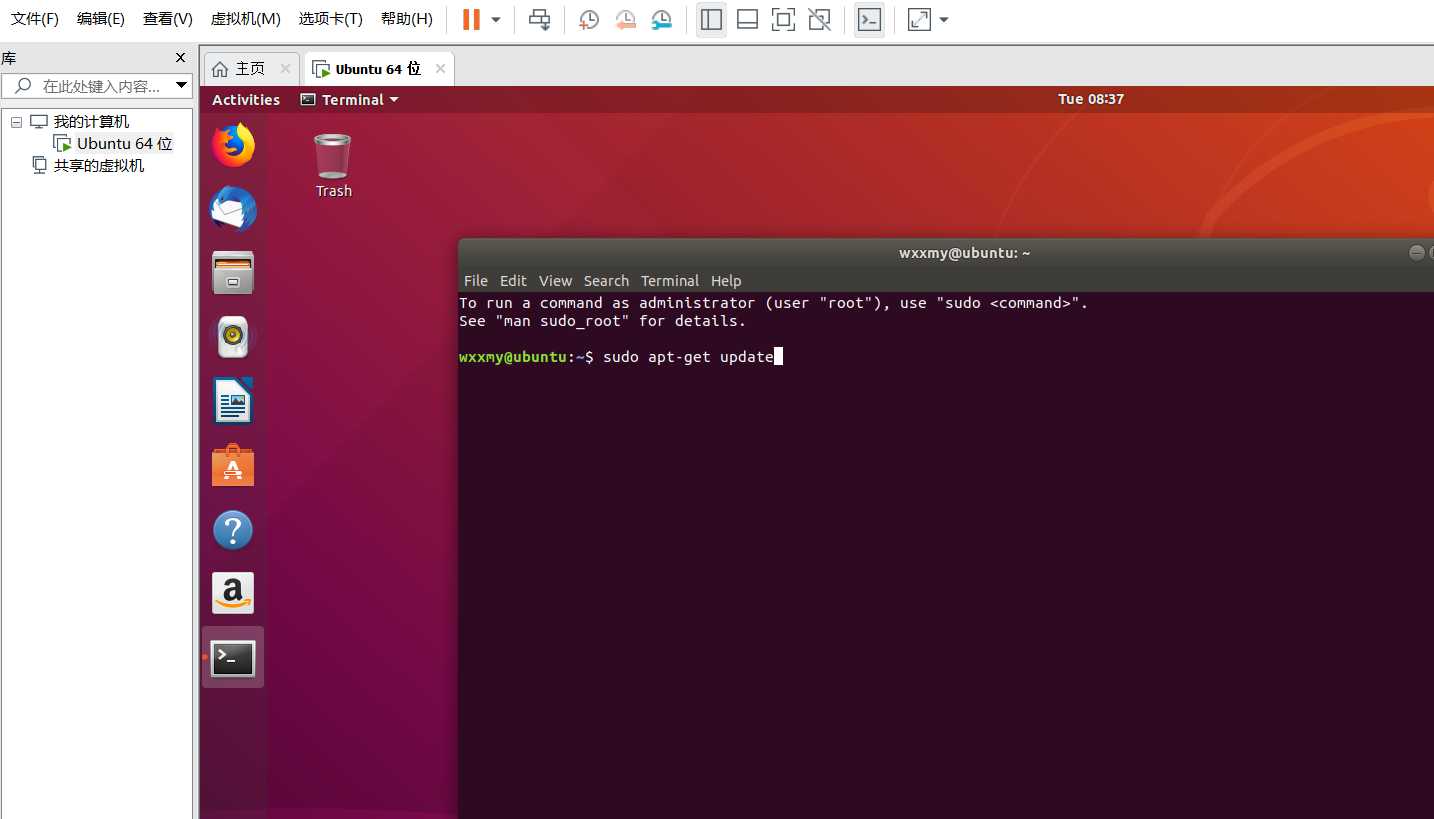This screenshot has width=1434, height=819.
Task: Click the send Ctrl+Alt+Del toolbar icon
Action: (539, 19)
